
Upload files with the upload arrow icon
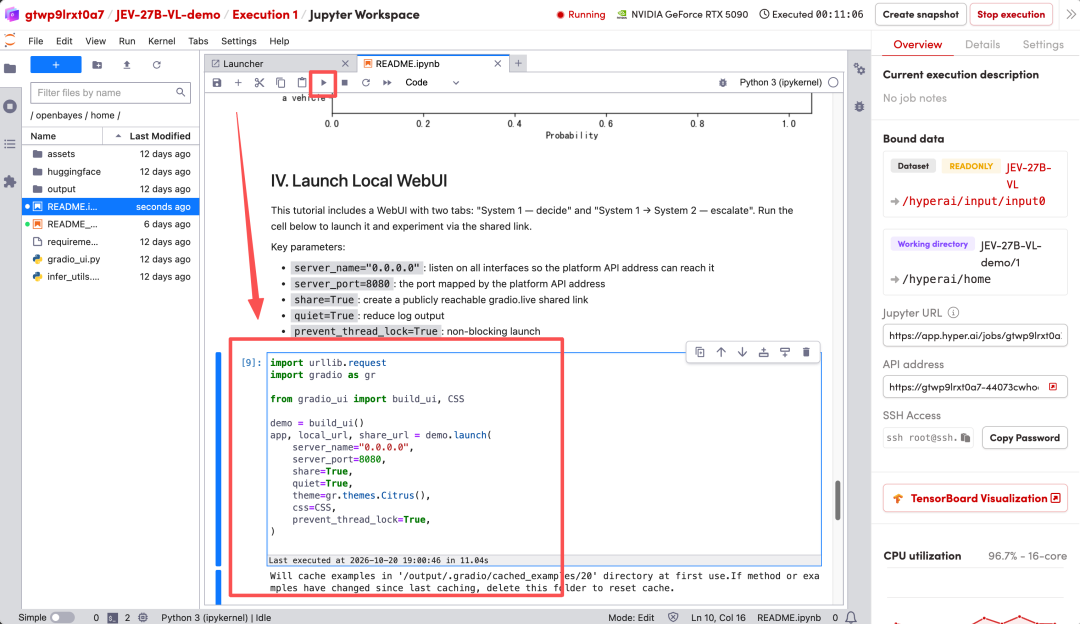click(x=127, y=65)
